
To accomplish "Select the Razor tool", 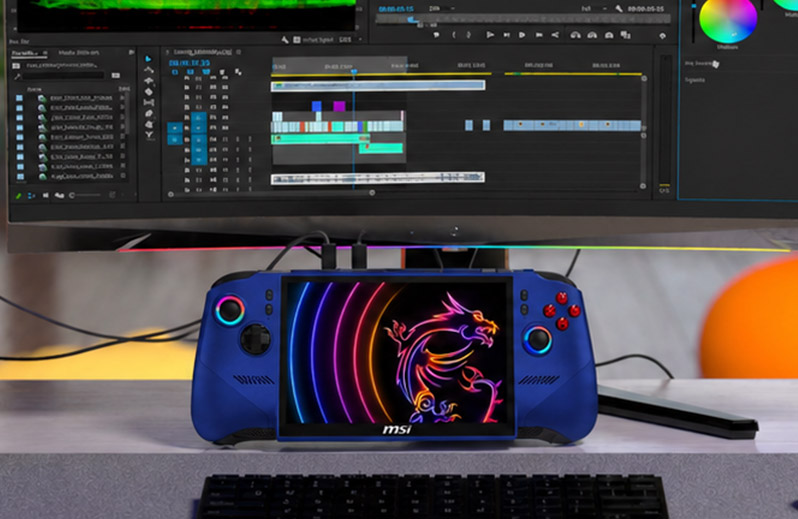I will 149,92.
